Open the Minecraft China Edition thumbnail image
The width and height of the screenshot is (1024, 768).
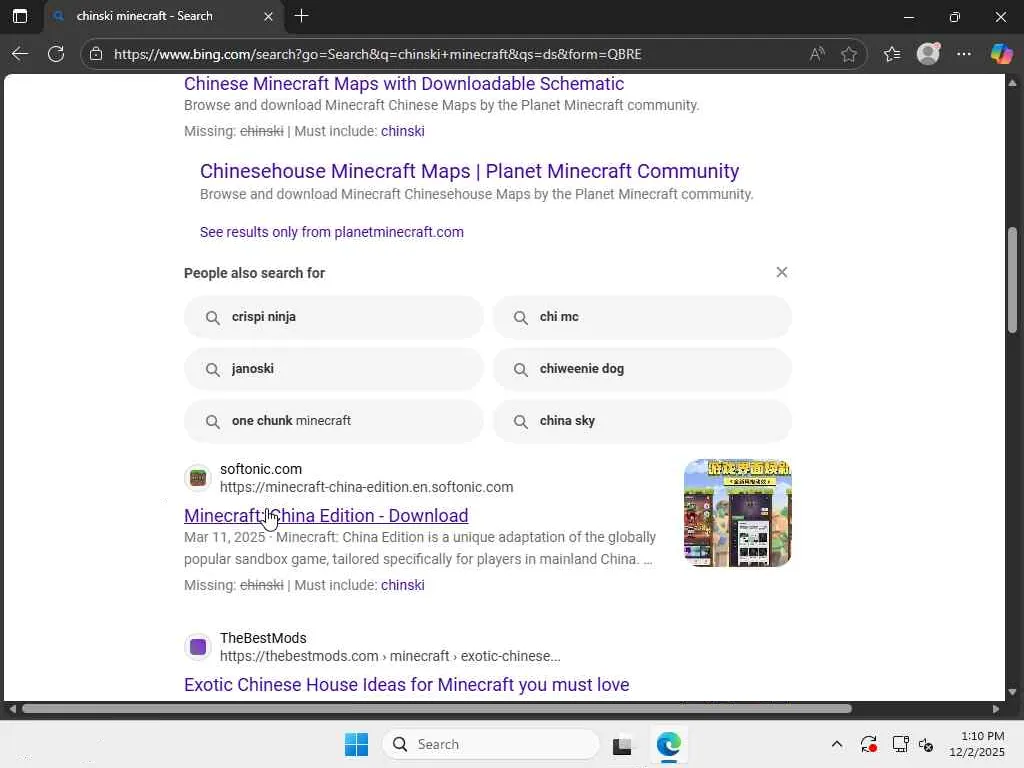pos(737,513)
